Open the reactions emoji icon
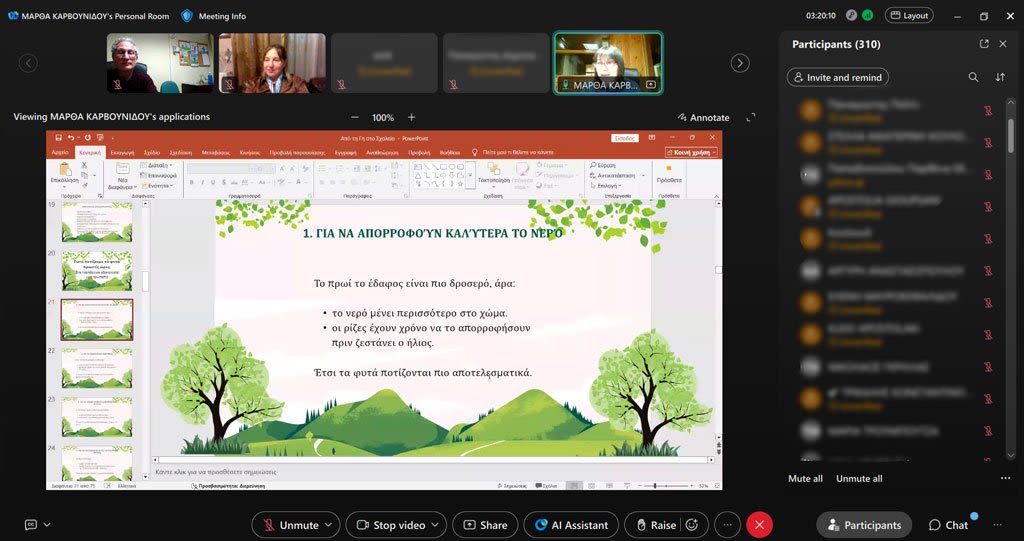Viewport: 1024px width, 541px height. 691,525
